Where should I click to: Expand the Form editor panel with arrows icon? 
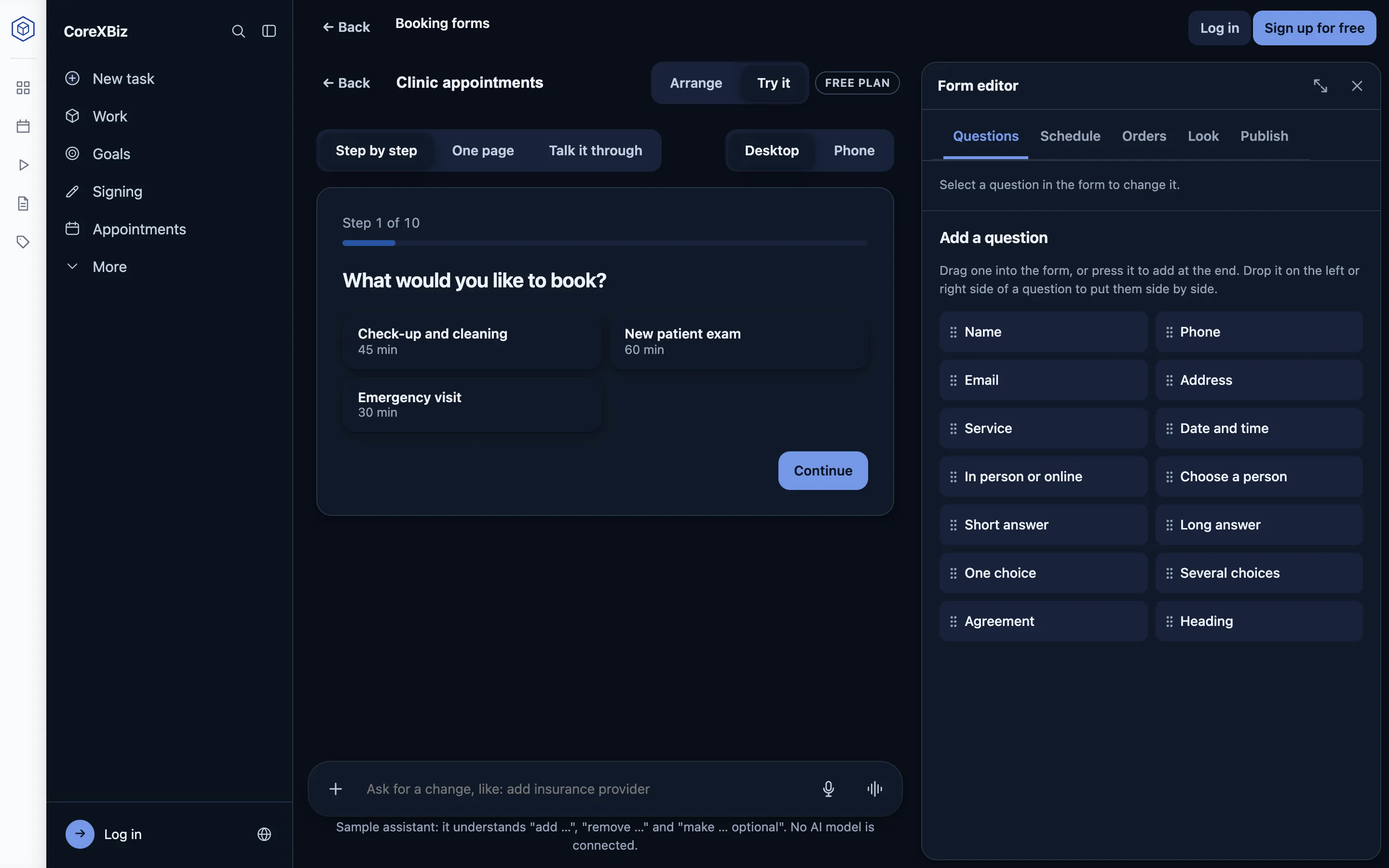tap(1320, 86)
